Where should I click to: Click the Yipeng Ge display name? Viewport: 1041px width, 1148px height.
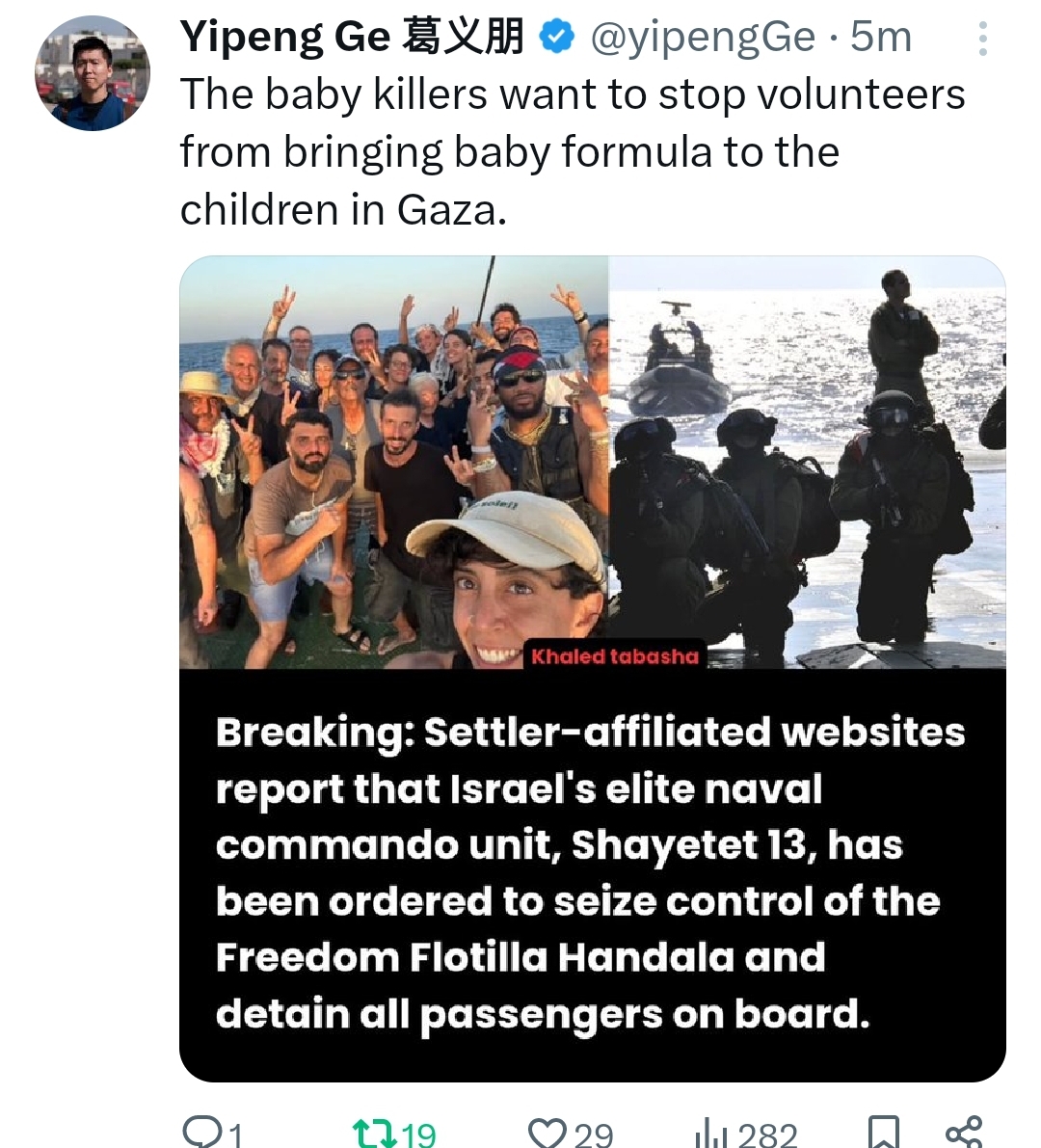[x=352, y=37]
